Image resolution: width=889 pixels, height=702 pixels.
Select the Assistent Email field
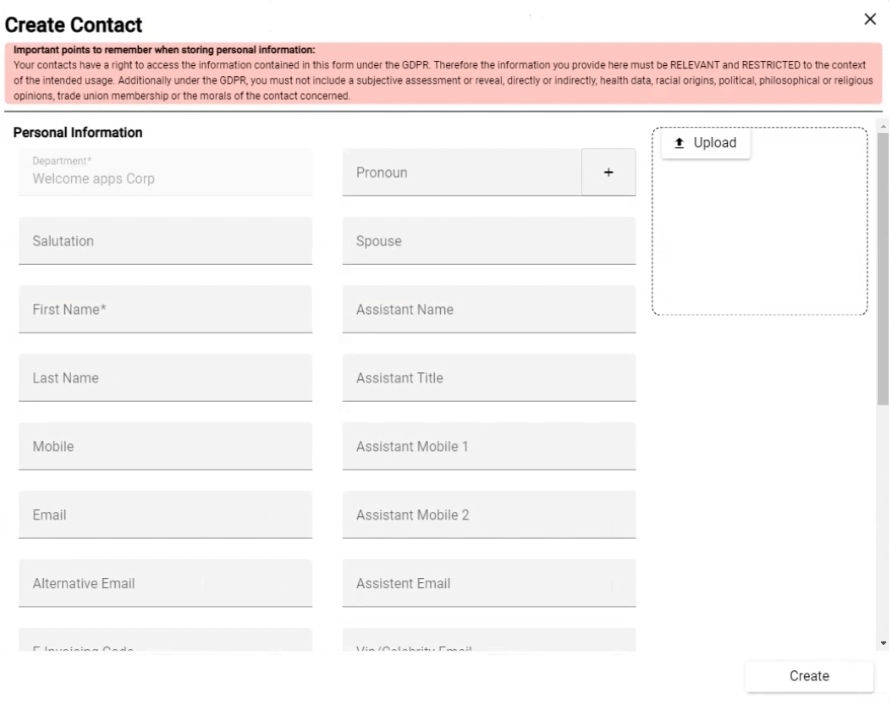pos(489,583)
